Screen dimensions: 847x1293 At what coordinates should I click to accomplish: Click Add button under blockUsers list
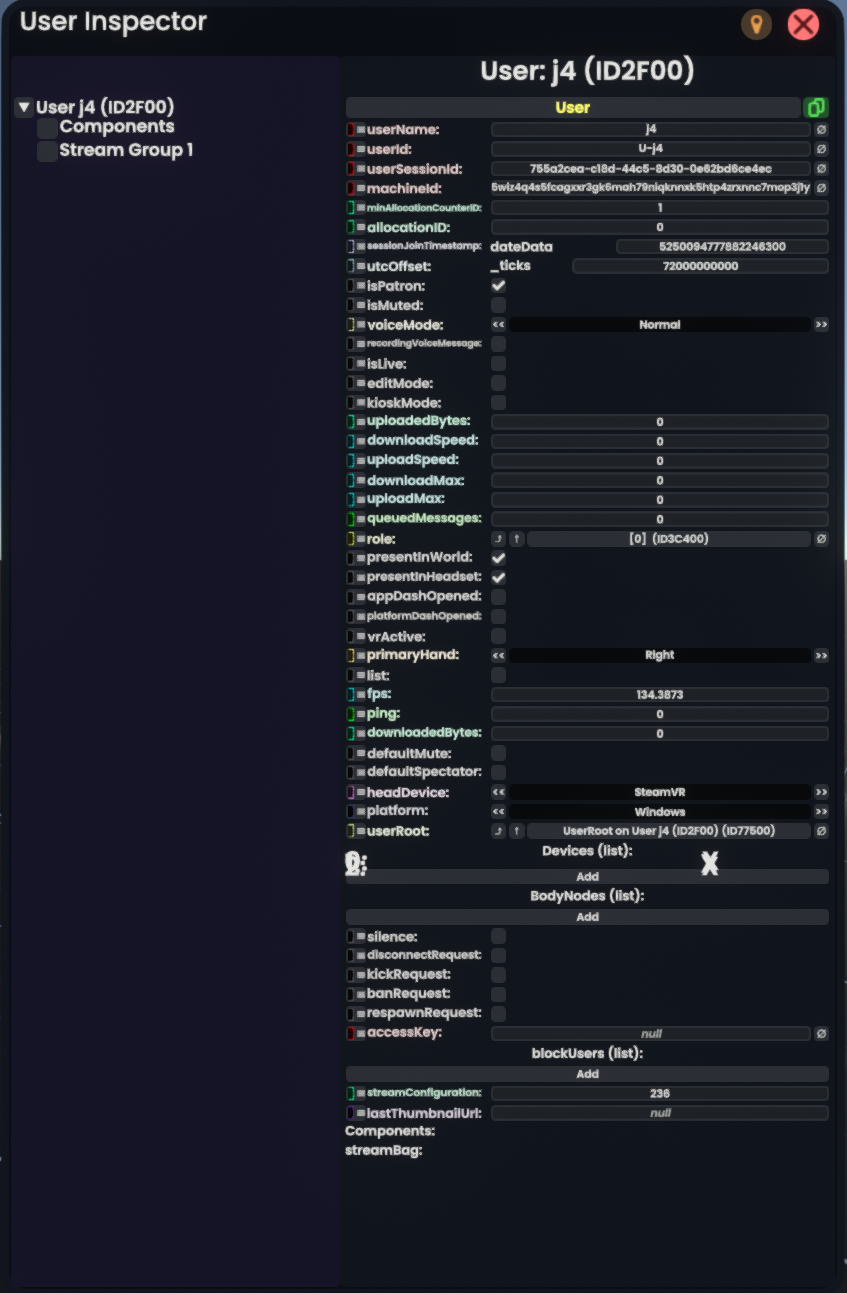click(587, 1074)
